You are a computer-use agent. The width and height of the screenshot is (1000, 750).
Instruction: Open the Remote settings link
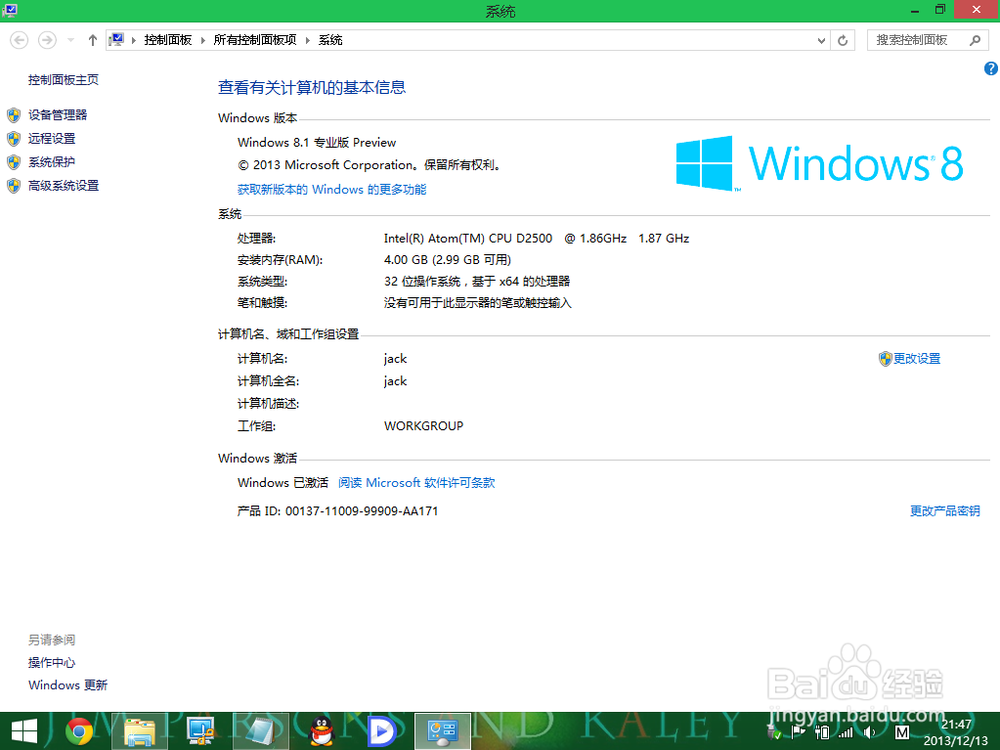click(x=52, y=138)
